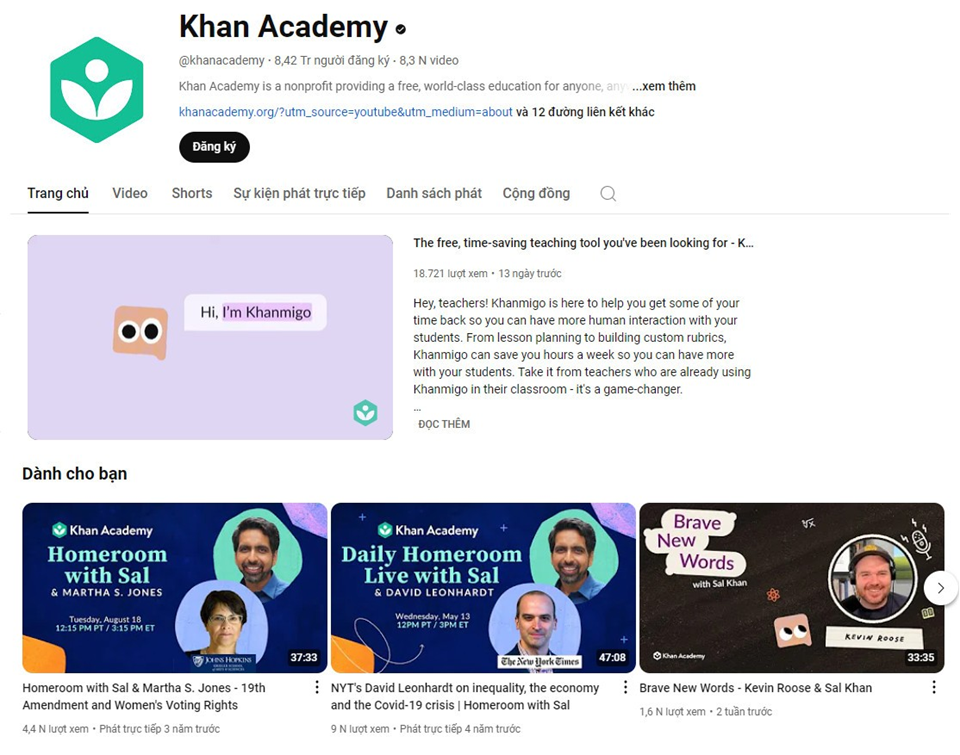The height and width of the screenshot is (755, 960).
Task: Open the khanacademy.org website link
Action: coord(345,112)
